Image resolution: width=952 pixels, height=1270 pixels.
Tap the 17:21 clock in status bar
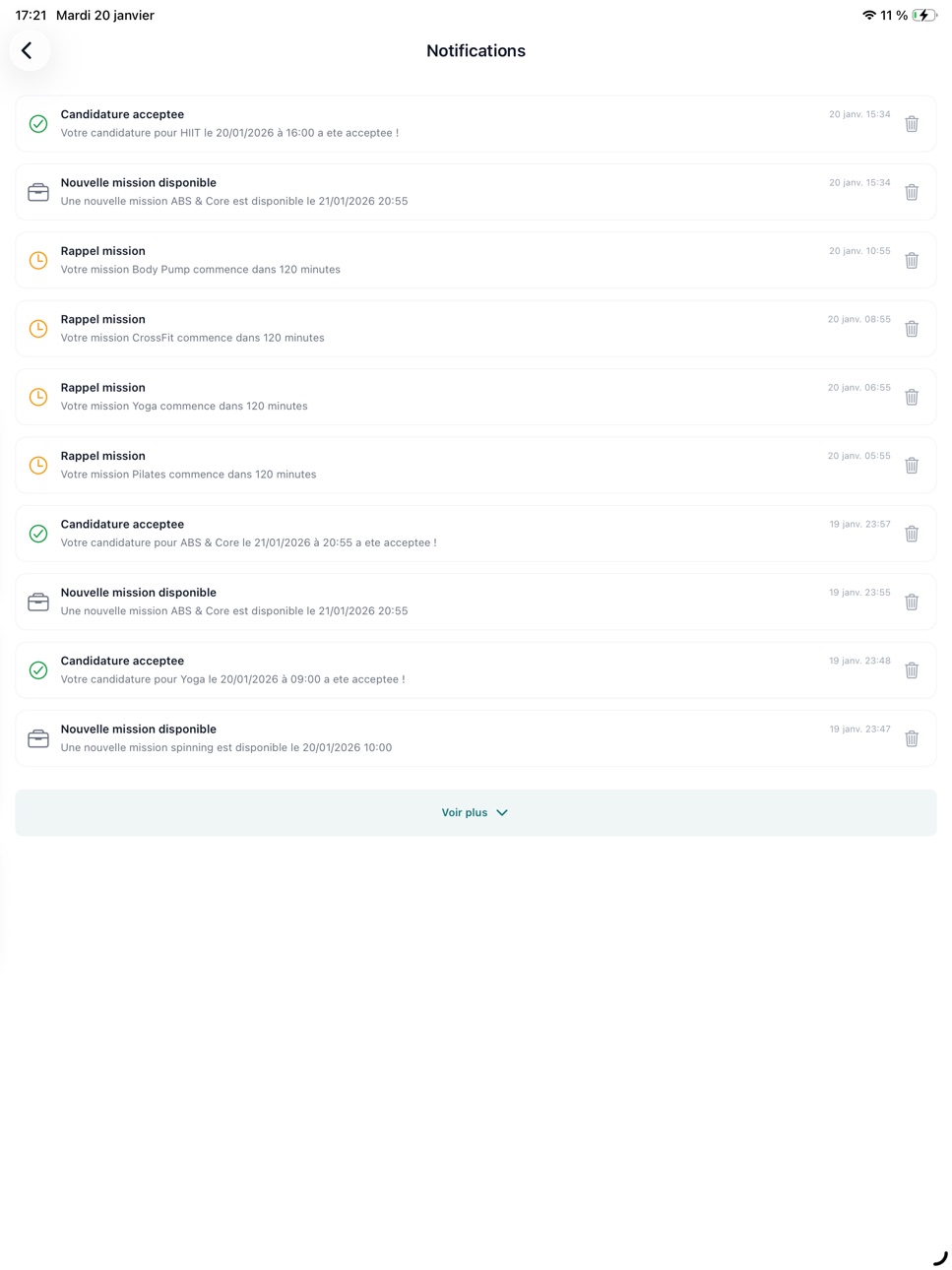tap(31, 15)
